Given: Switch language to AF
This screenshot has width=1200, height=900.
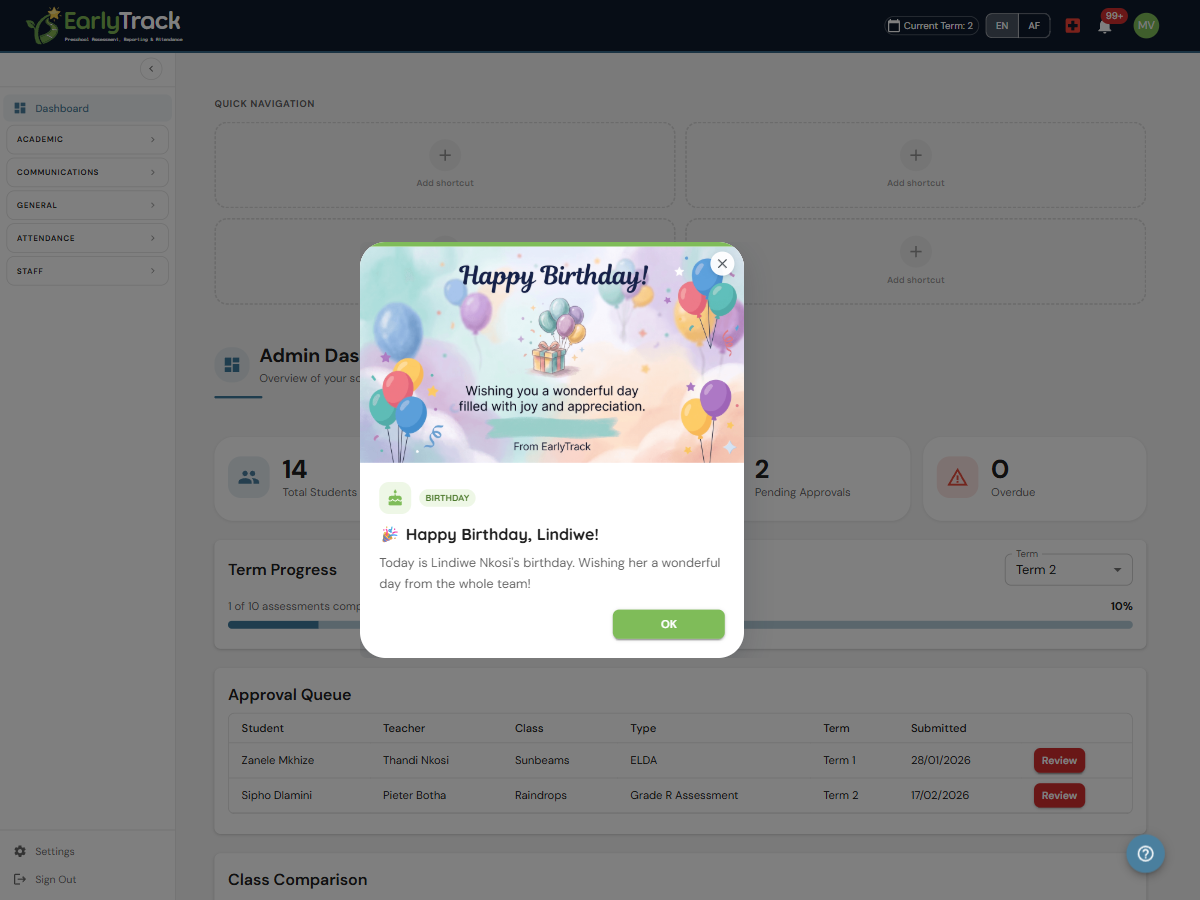Looking at the screenshot, I should coord(1034,26).
